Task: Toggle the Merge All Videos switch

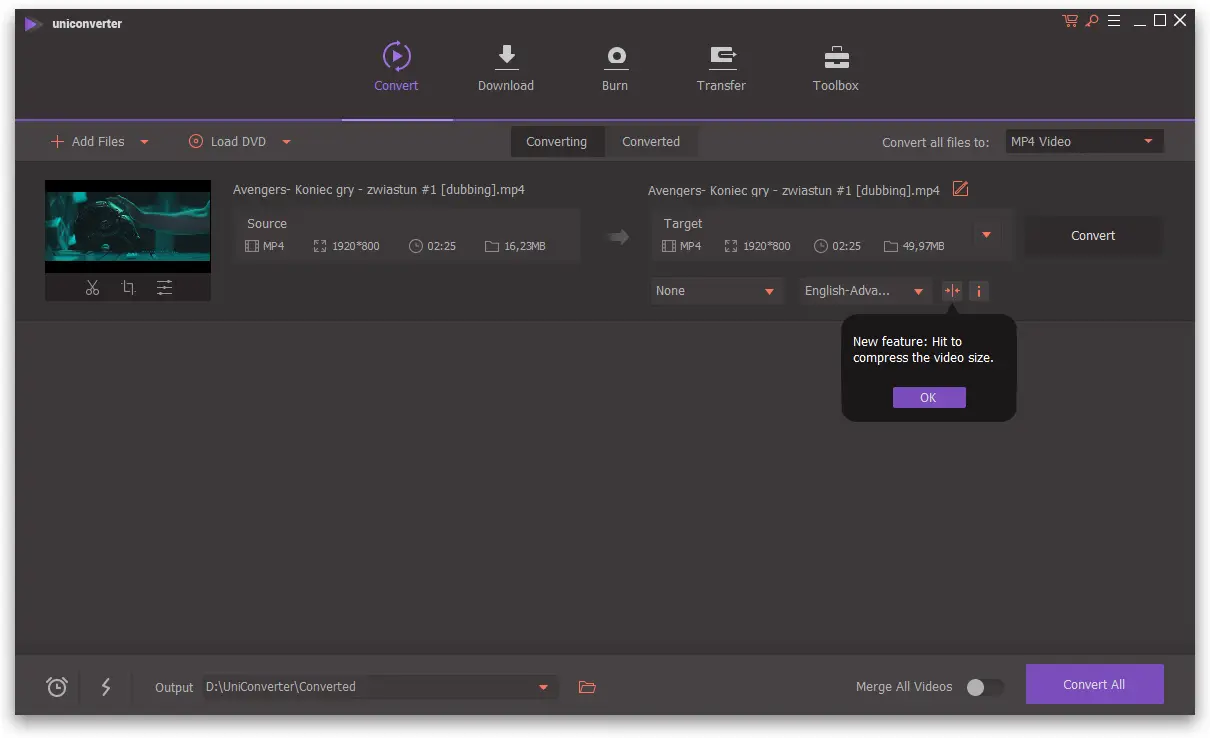Action: click(984, 687)
